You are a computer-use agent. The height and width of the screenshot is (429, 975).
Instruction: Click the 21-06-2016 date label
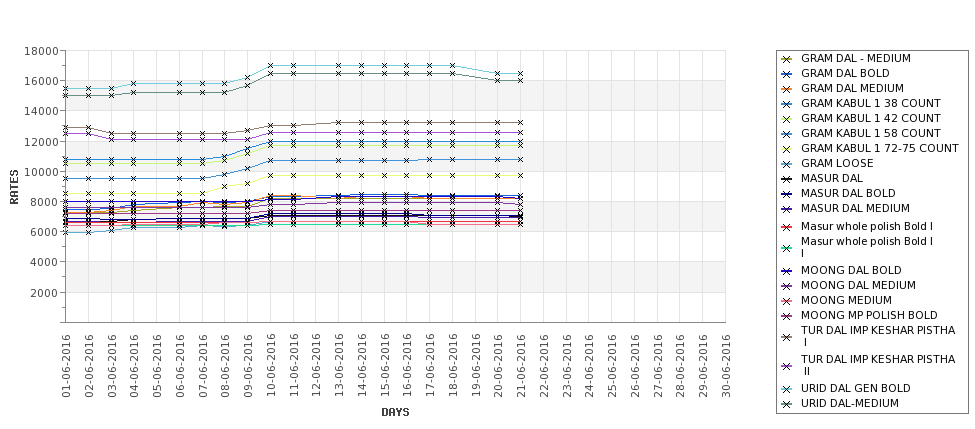point(521,366)
